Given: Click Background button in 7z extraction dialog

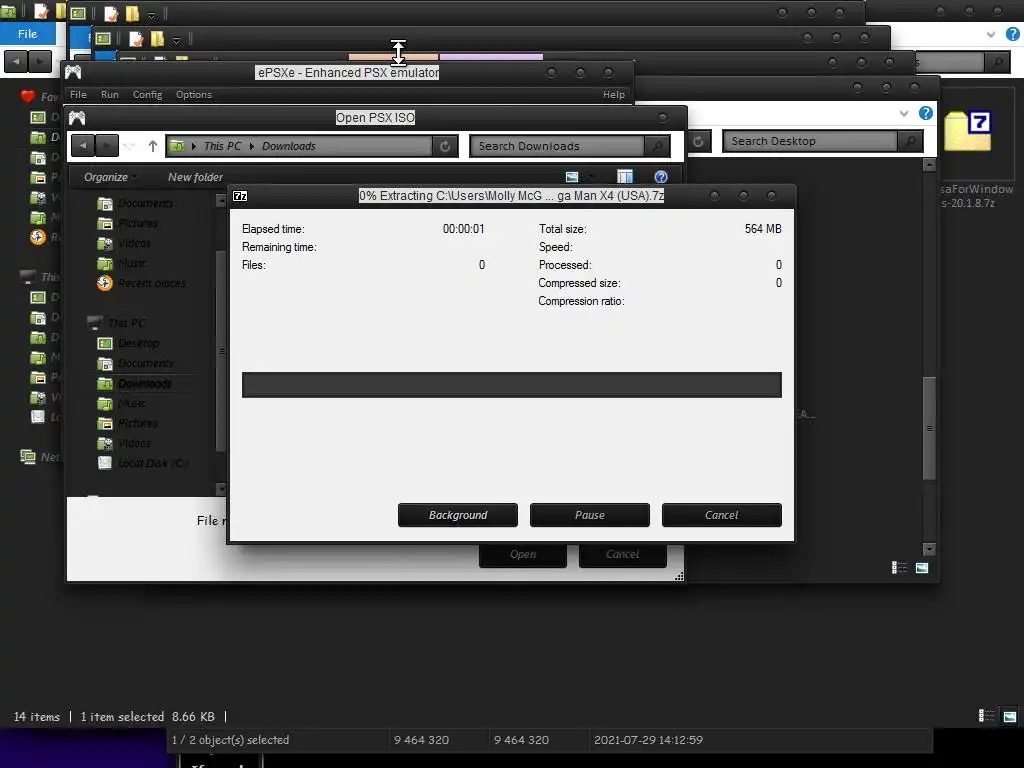Looking at the screenshot, I should [458, 515].
